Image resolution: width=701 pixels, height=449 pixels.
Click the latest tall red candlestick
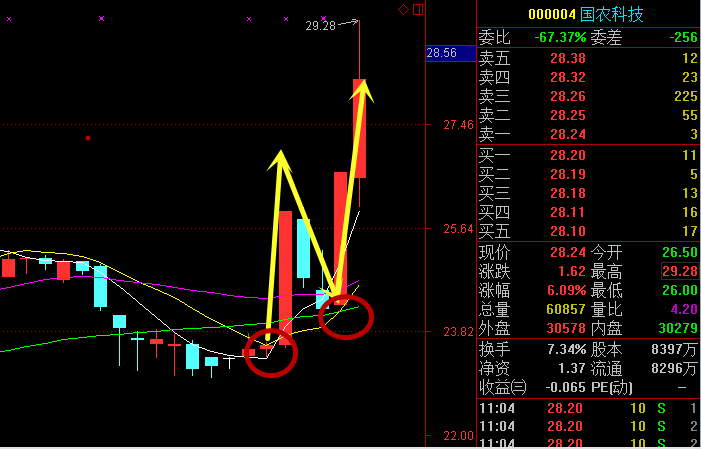359,128
